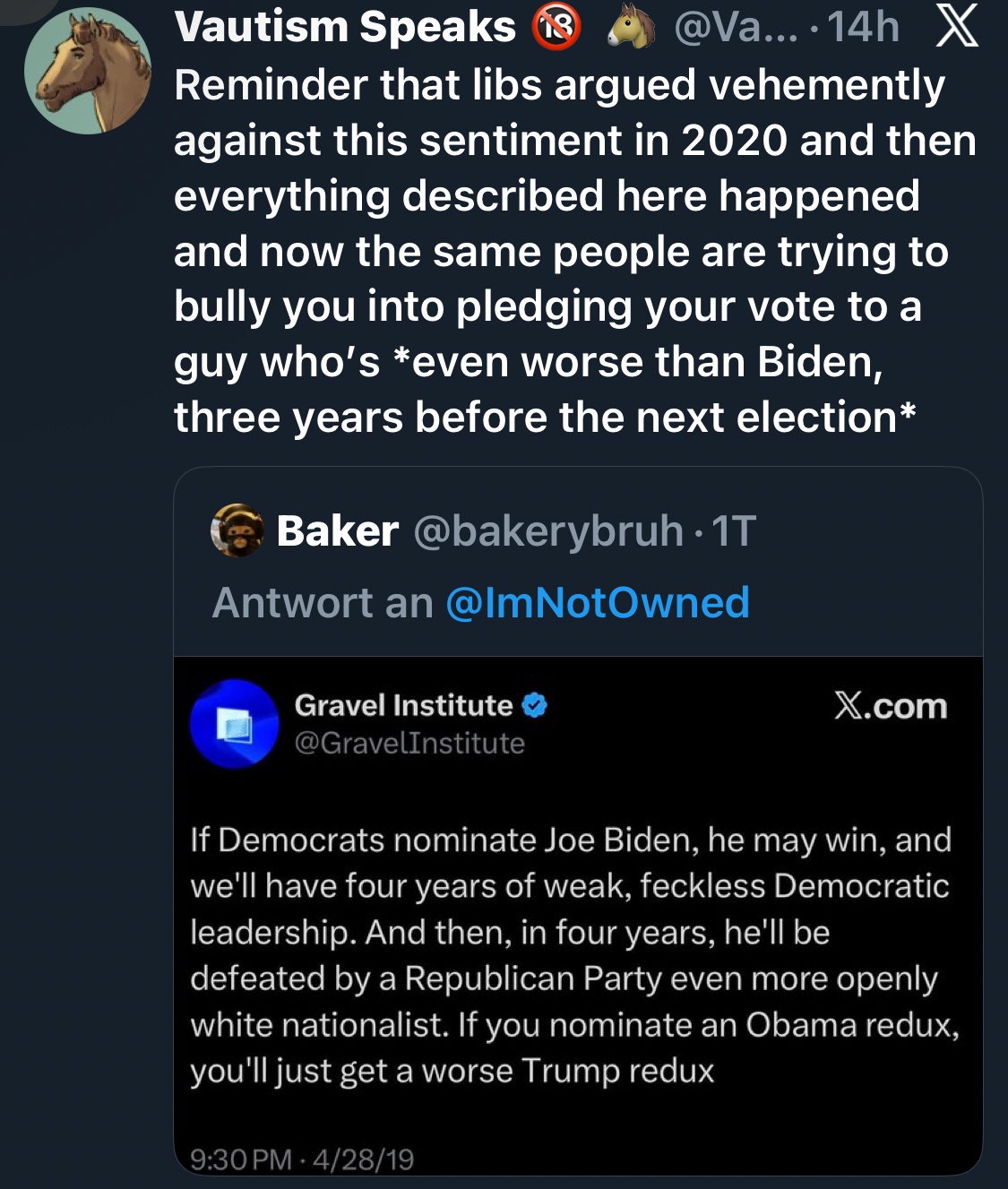The width and height of the screenshot is (1008, 1189).
Task: Open Baker's monkey profile picture
Action: [x=237, y=530]
